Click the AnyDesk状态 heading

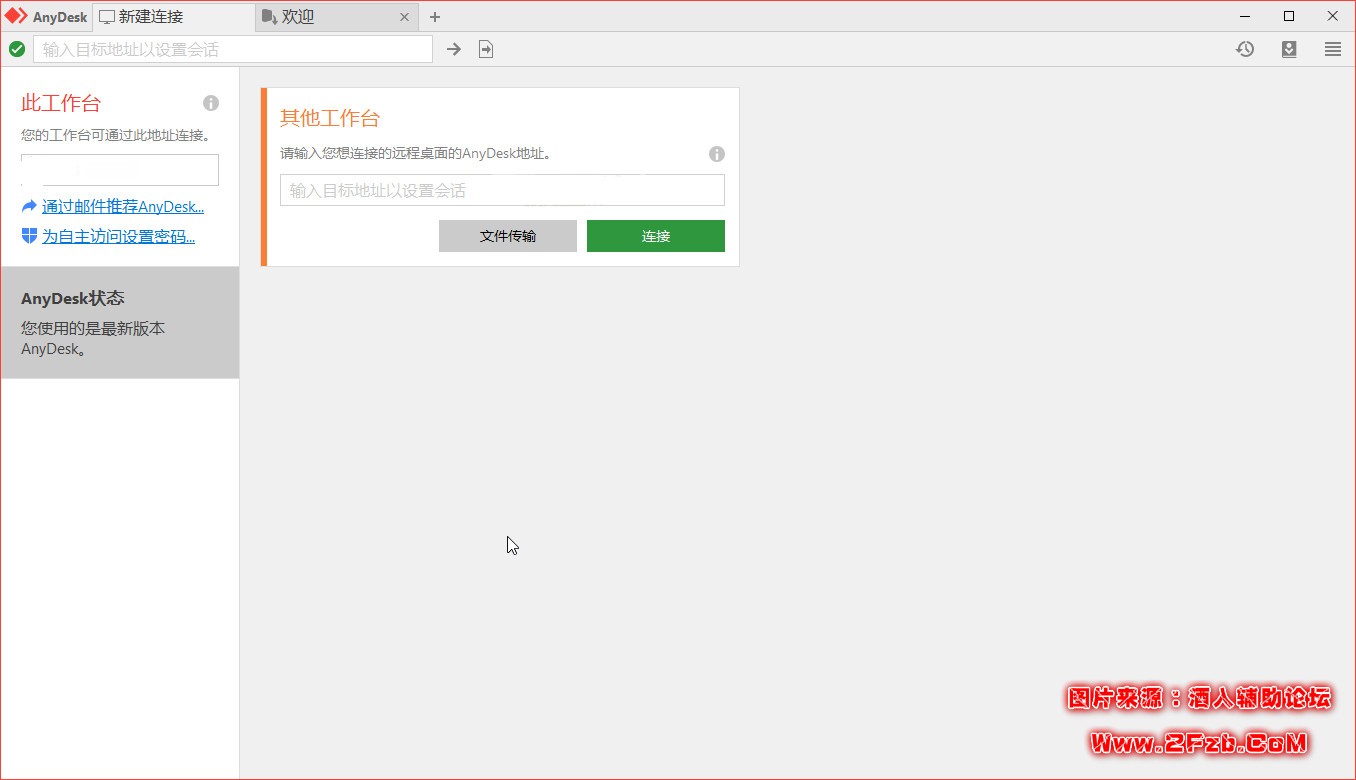coord(73,298)
